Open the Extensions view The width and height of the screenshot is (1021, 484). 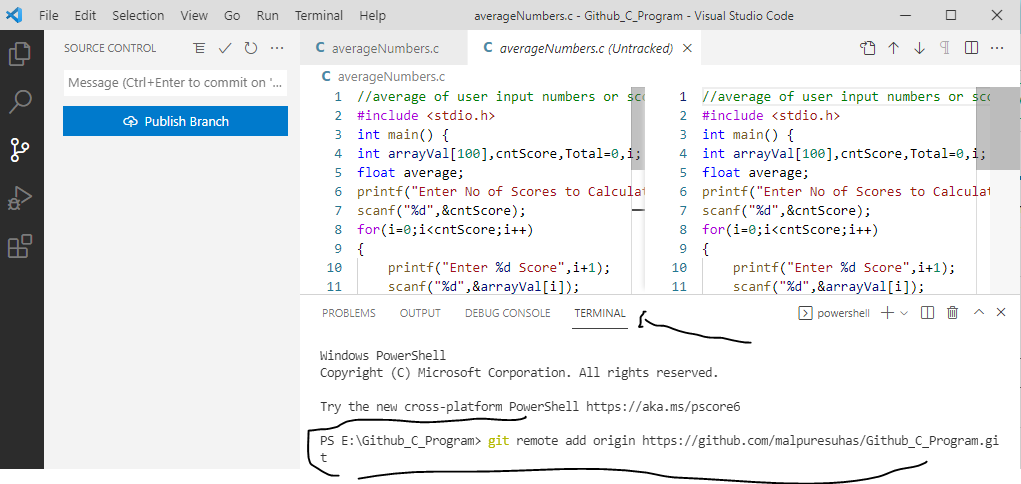20,246
